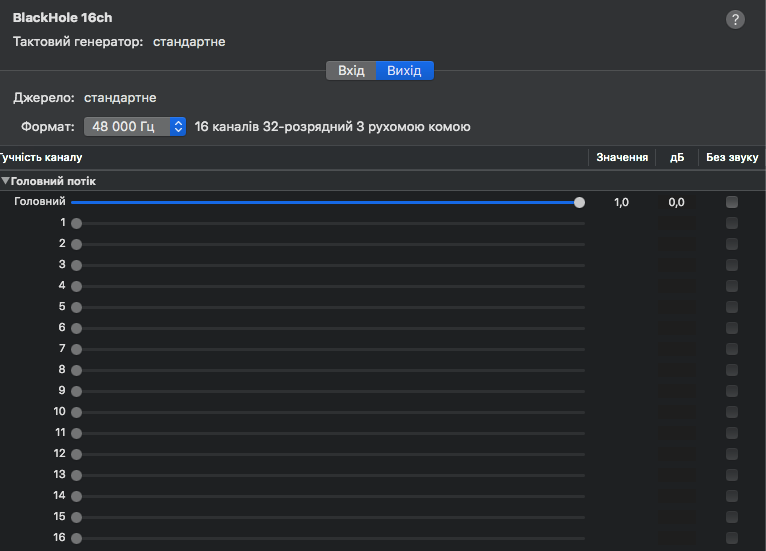Click the BlackHole 16ch device title
The height and width of the screenshot is (551, 766).
tap(63, 18)
